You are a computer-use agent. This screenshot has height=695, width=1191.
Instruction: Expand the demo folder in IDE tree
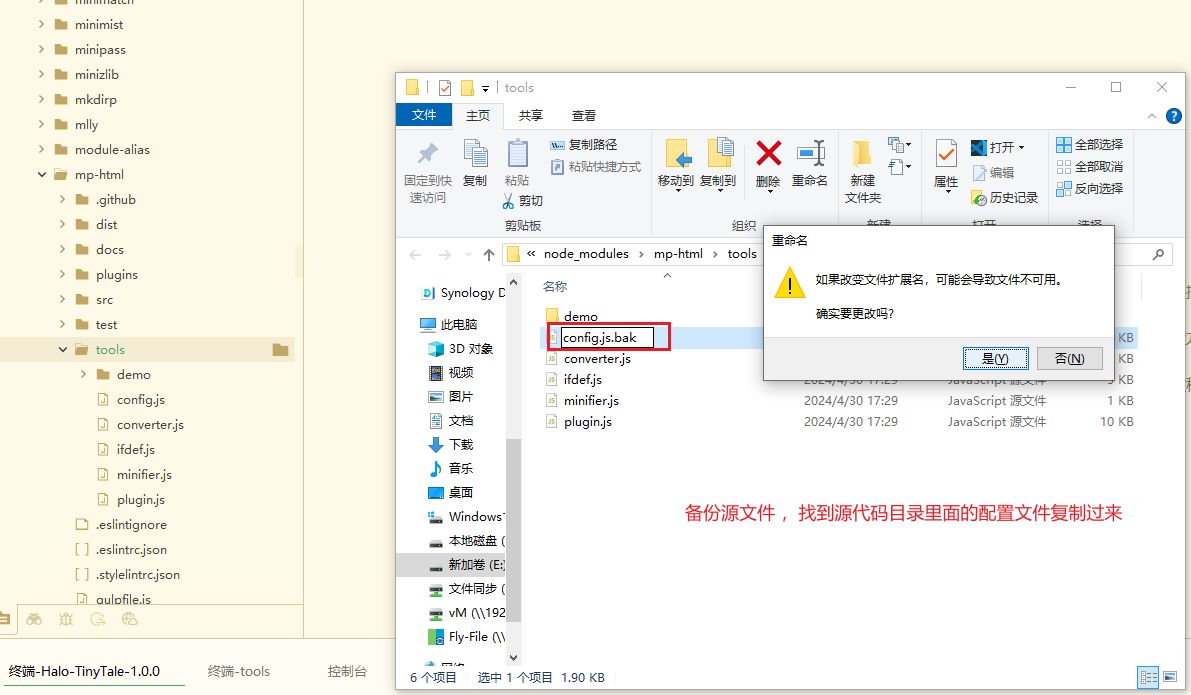(x=84, y=374)
